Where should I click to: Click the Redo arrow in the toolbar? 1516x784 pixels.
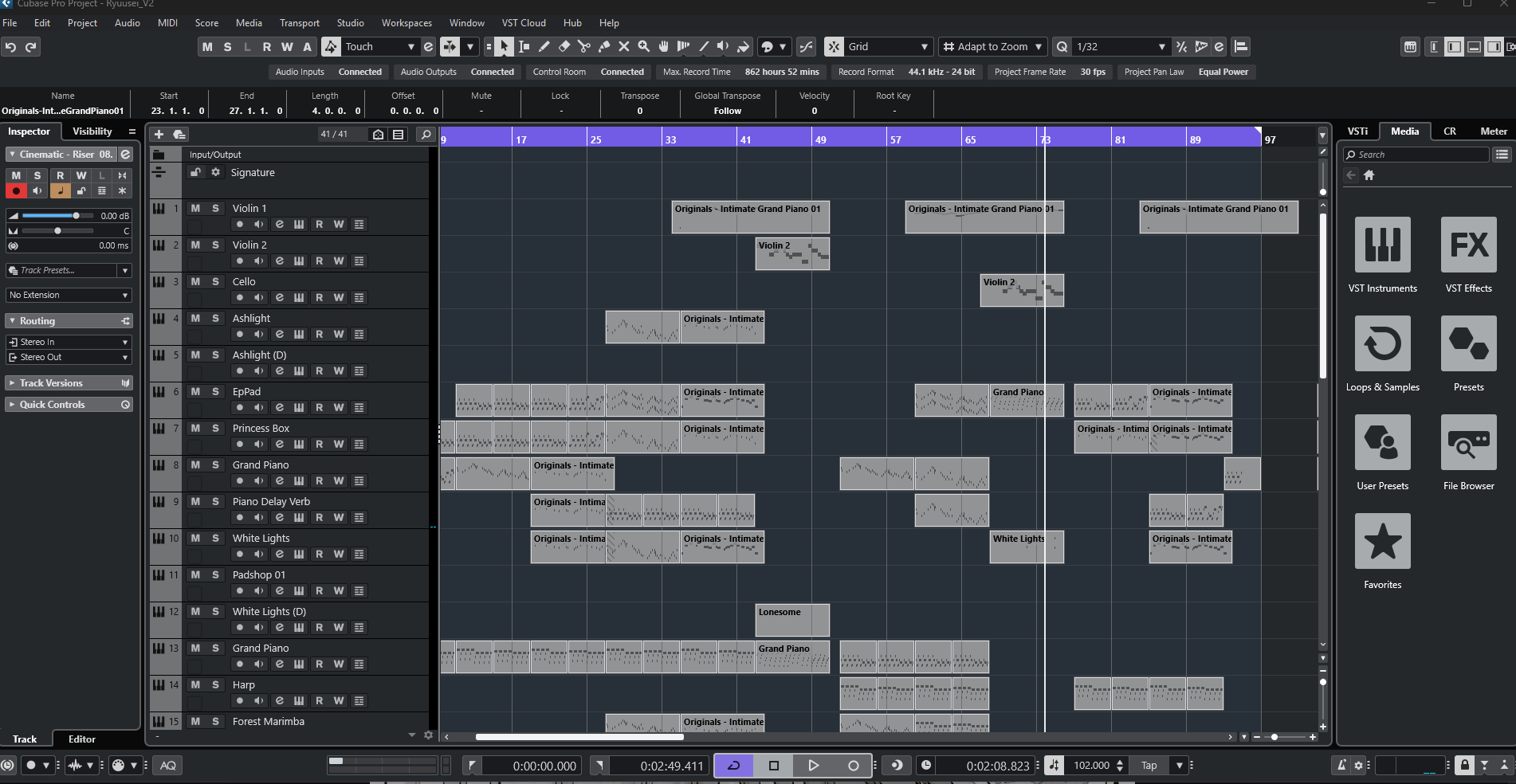[x=31, y=47]
